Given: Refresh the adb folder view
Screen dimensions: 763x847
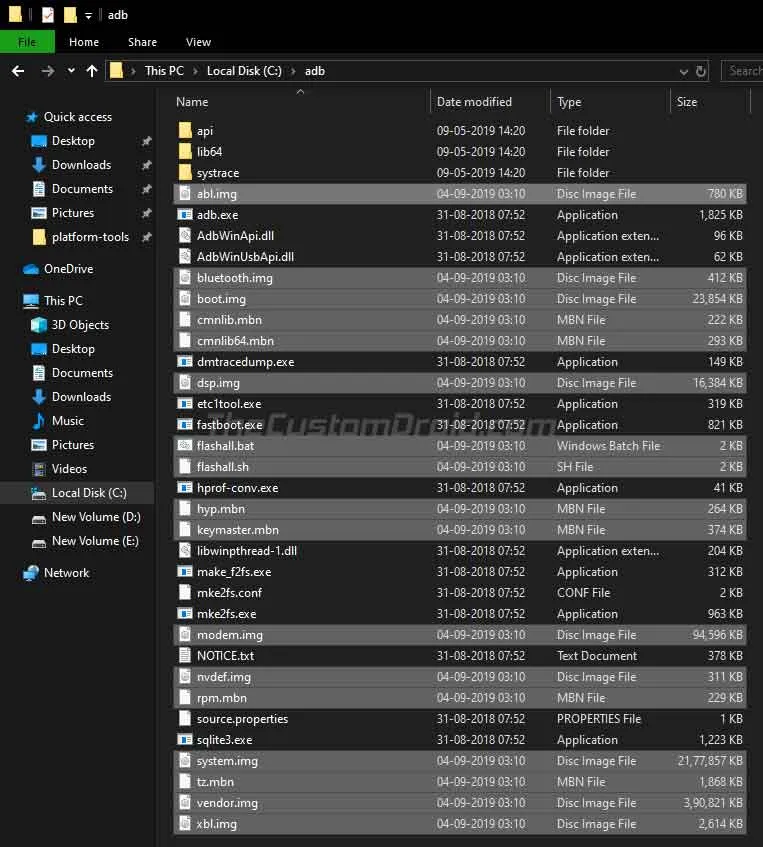Looking at the screenshot, I should [701, 71].
